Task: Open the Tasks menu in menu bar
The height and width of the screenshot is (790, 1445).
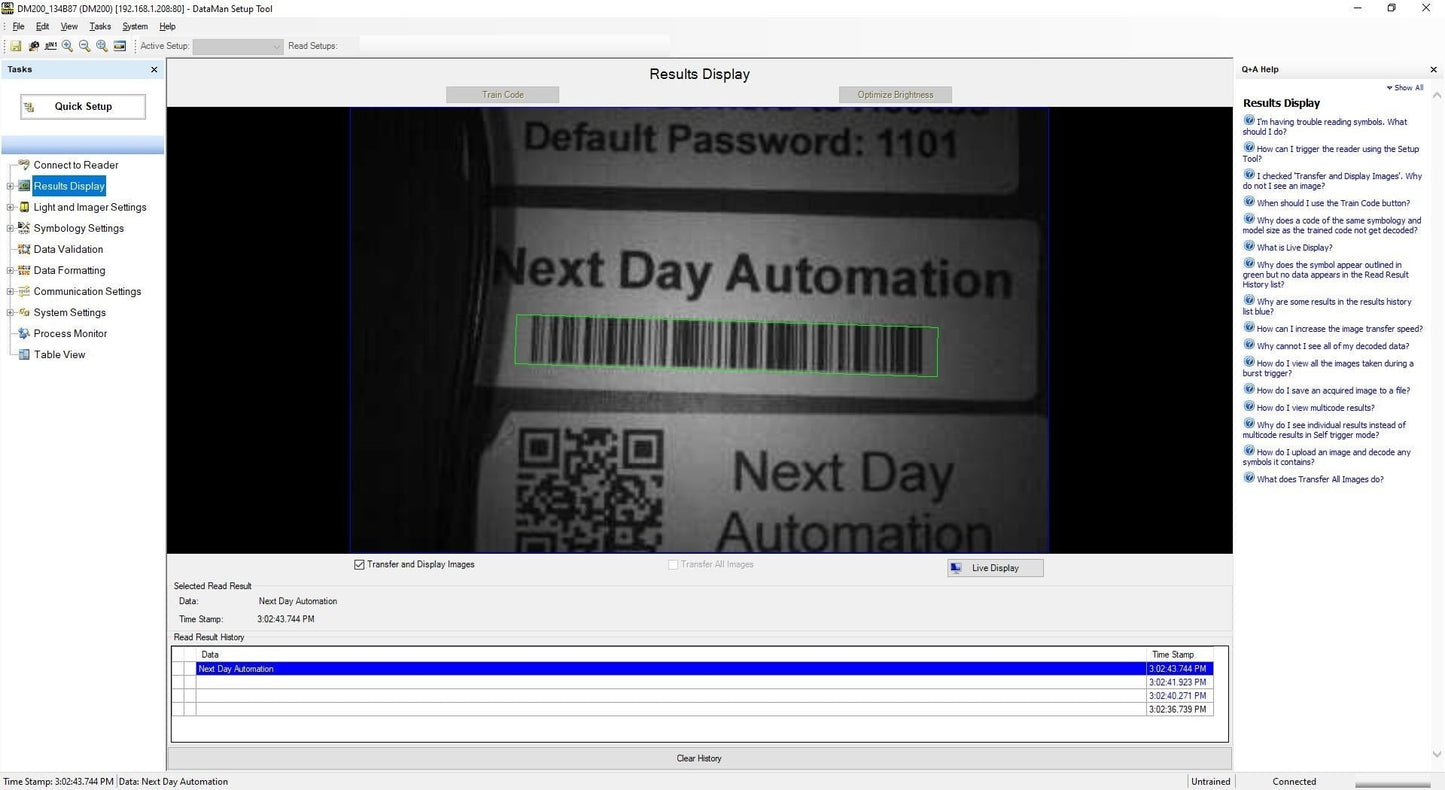Action: coord(100,27)
